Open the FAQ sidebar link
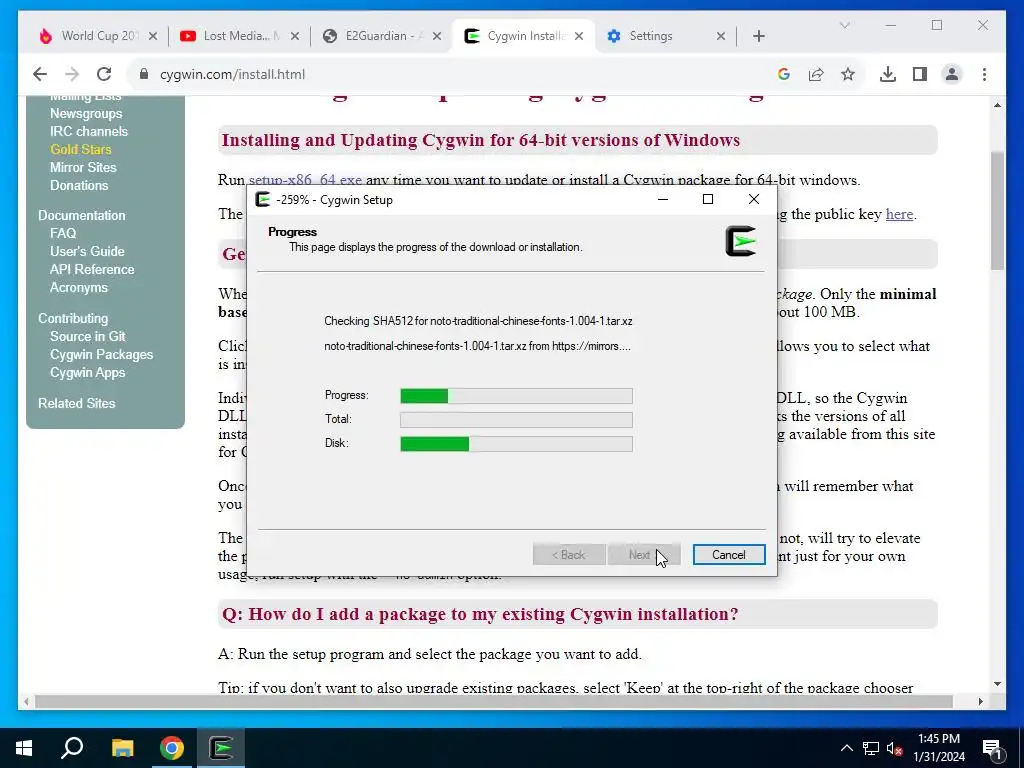The width and height of the screenshot is (1024, 768). [x=63, y=234]
